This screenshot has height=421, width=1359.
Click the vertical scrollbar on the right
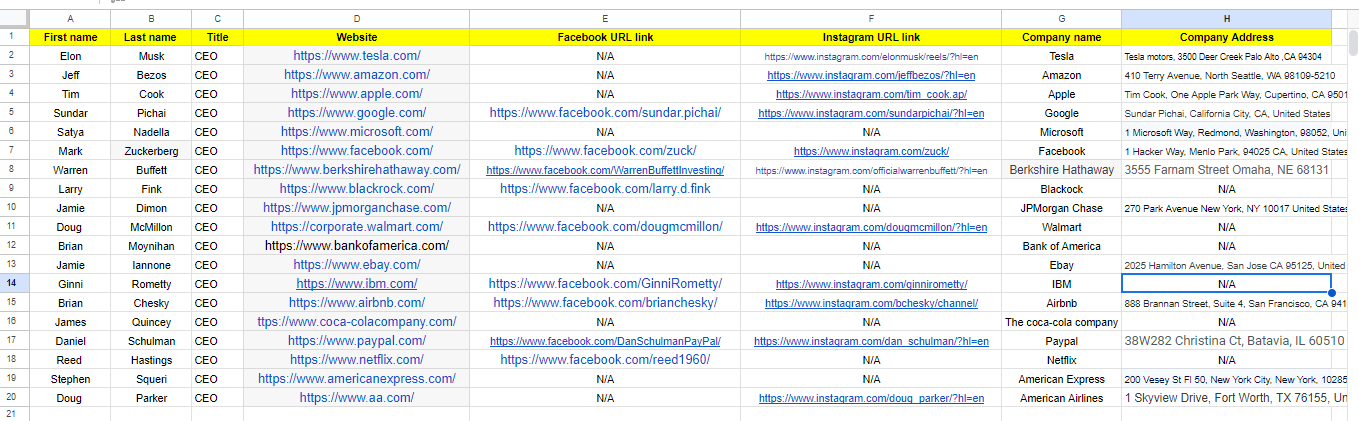[x=1352, y=42]
